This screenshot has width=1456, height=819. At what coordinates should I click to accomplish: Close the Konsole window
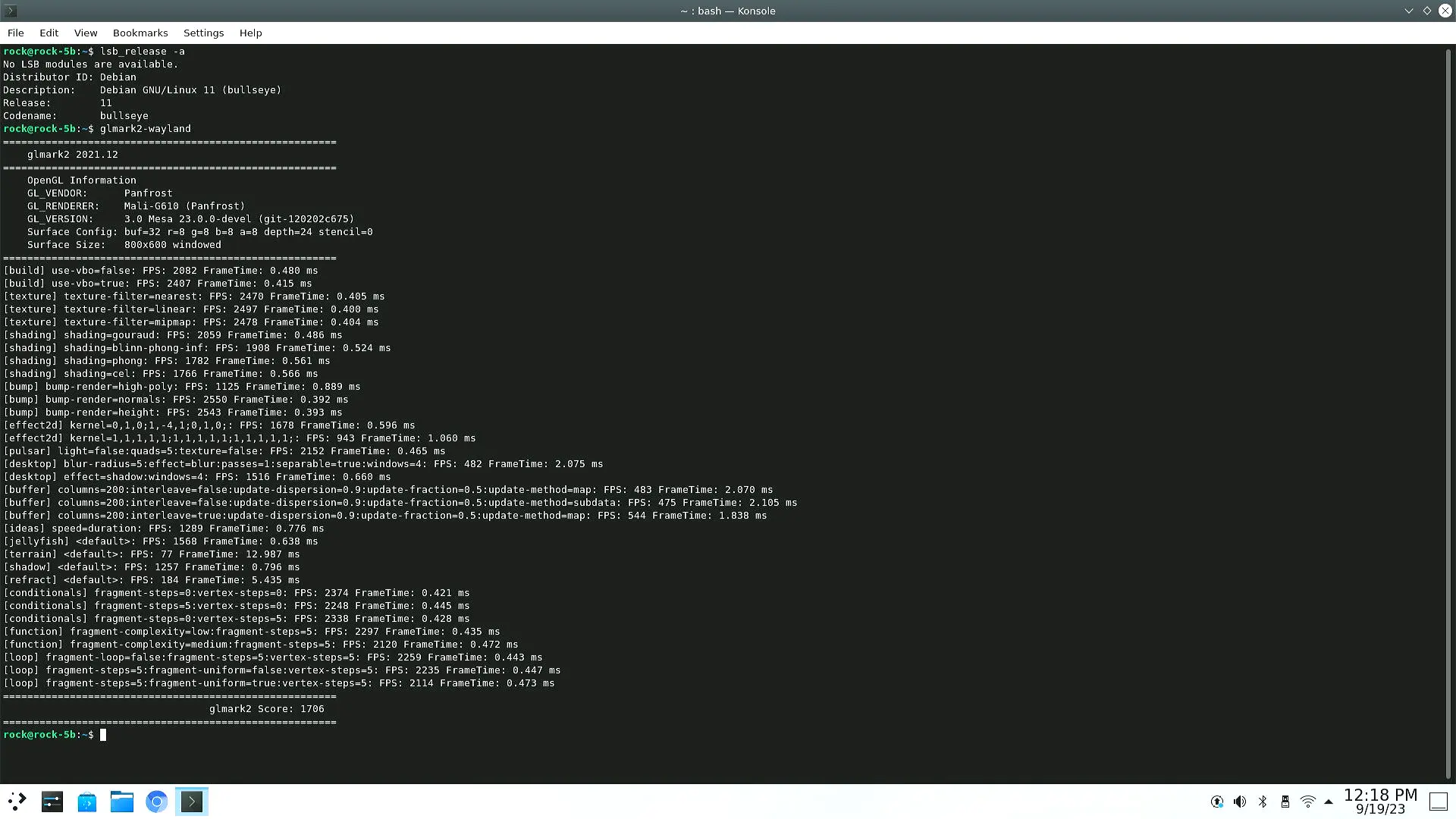[x=1445, y=11]
